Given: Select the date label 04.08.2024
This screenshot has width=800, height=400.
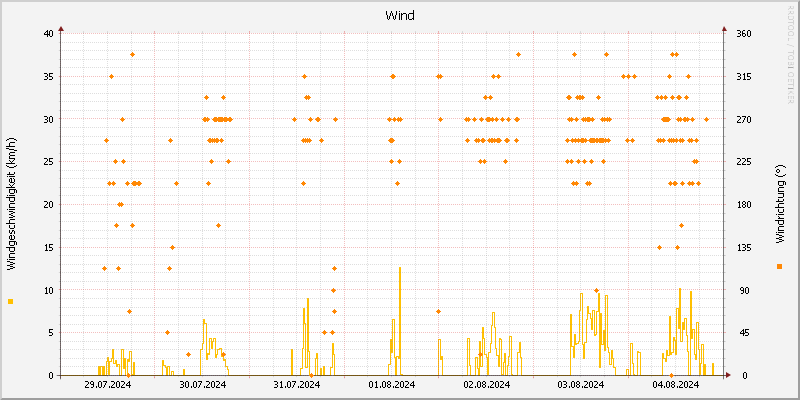Looking at the screenshot, I should point(676,384).
